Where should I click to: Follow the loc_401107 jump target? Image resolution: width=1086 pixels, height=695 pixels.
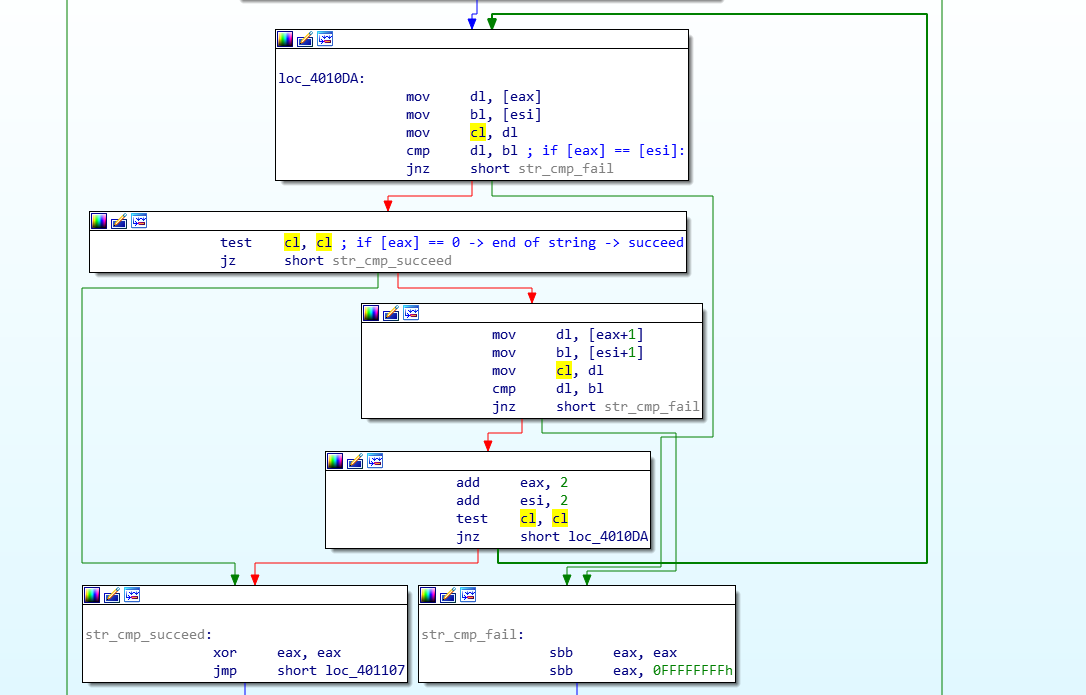point(365,671)
